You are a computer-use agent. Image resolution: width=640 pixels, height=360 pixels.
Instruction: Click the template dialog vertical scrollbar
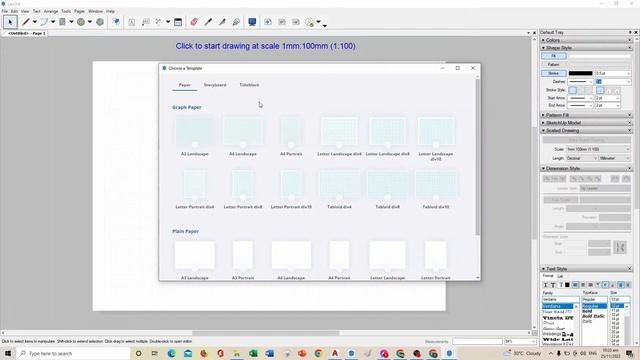click(478, 157)
